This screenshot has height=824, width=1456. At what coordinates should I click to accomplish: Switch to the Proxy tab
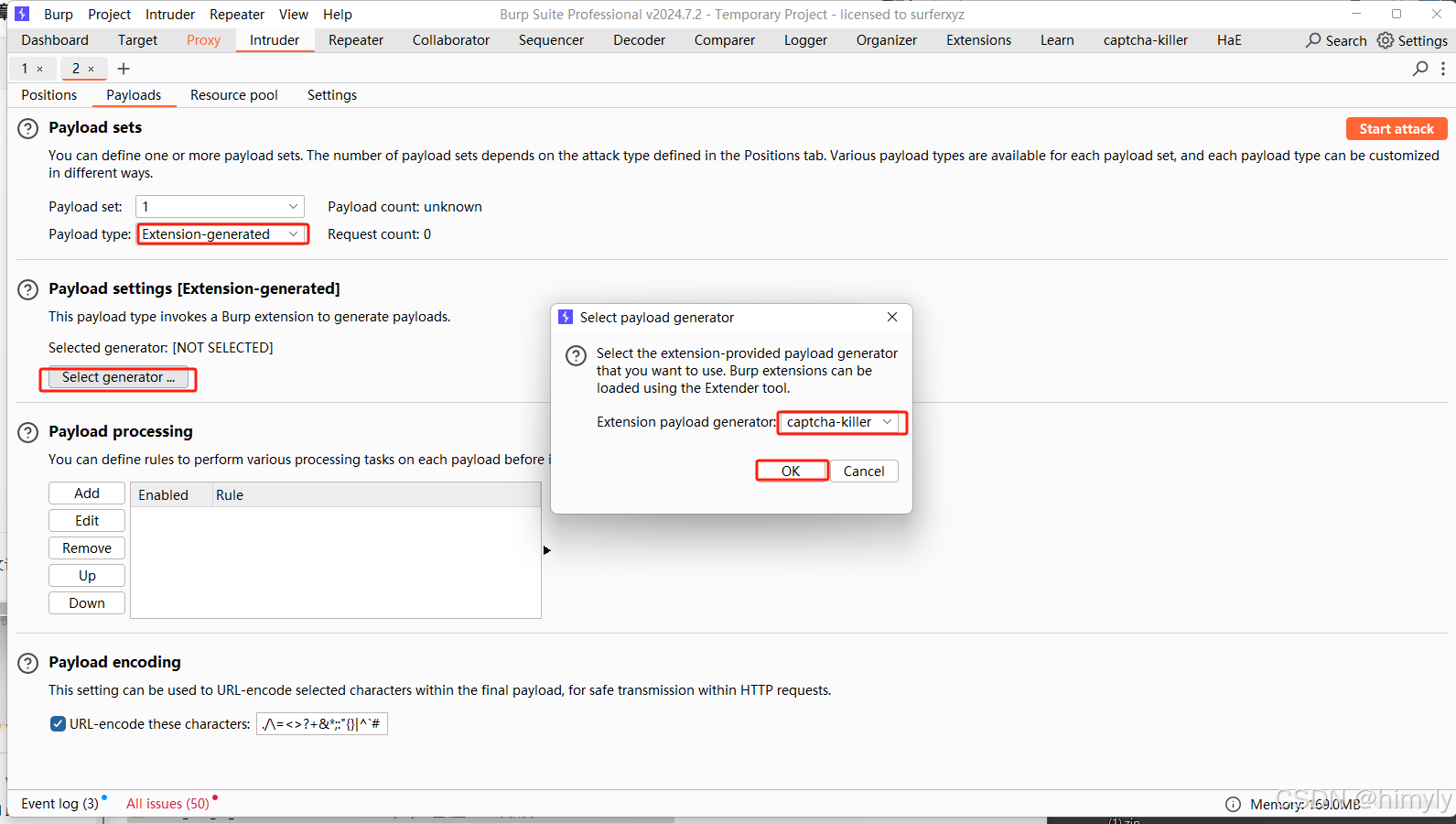203,40
